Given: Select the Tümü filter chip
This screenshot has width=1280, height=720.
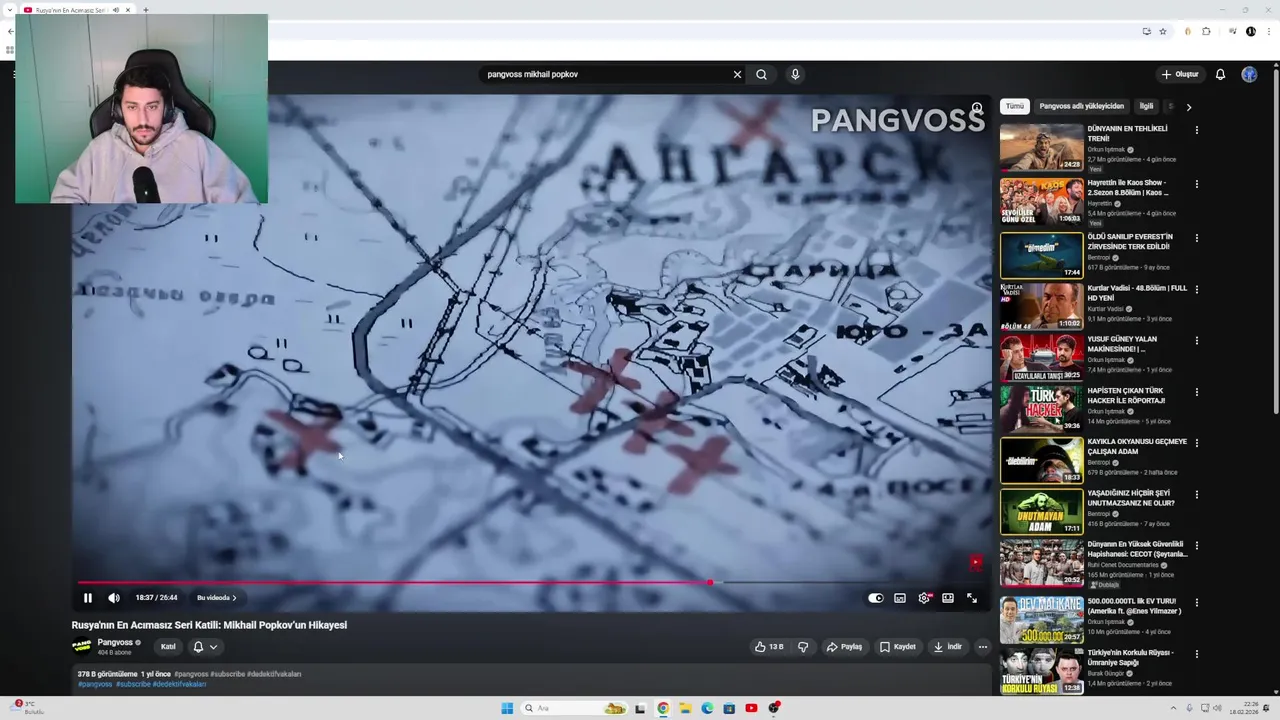Looking at the screenshot, I should [1015, 106].
